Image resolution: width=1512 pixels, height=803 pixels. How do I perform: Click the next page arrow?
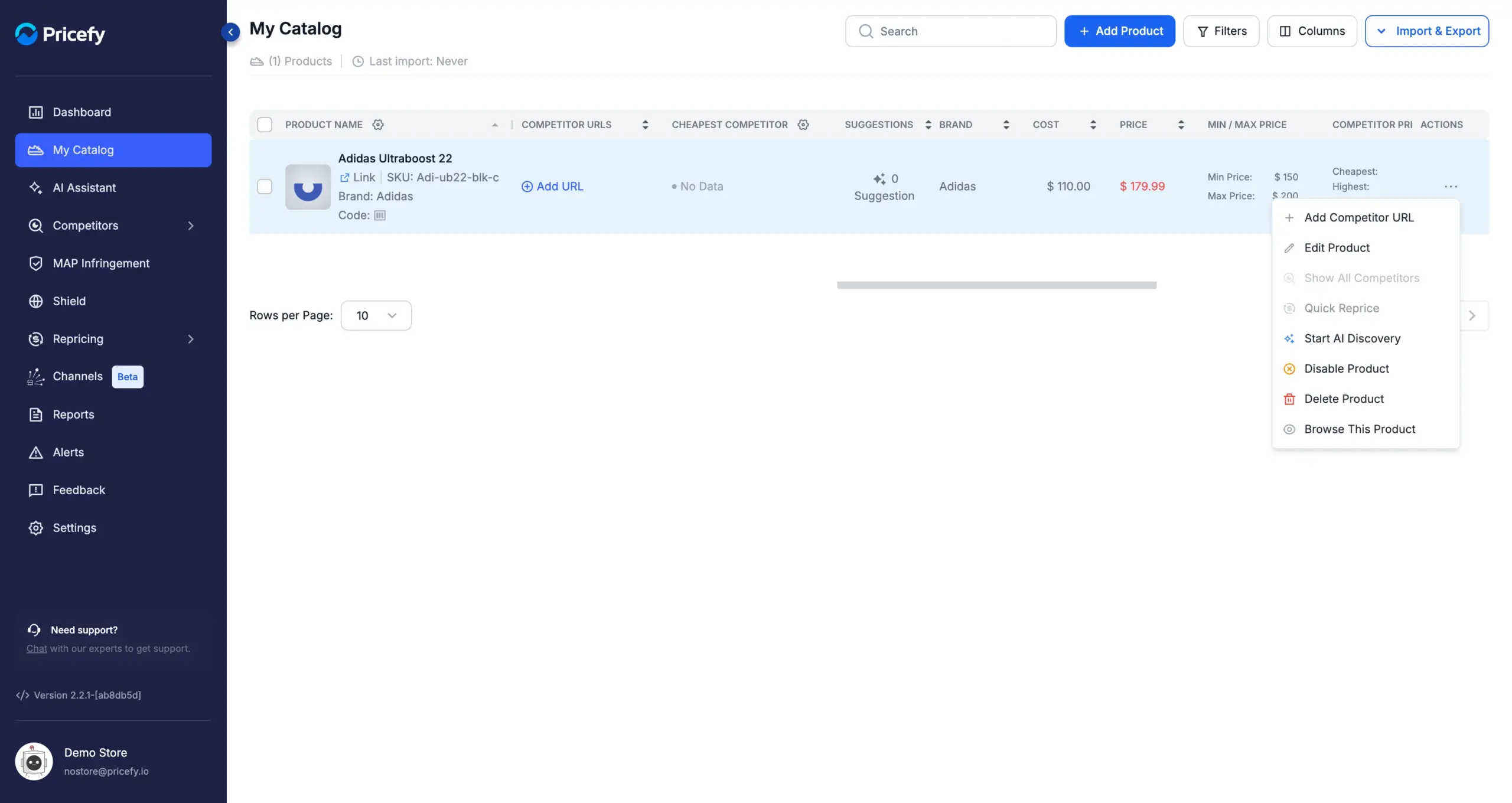click(1472, 315)
